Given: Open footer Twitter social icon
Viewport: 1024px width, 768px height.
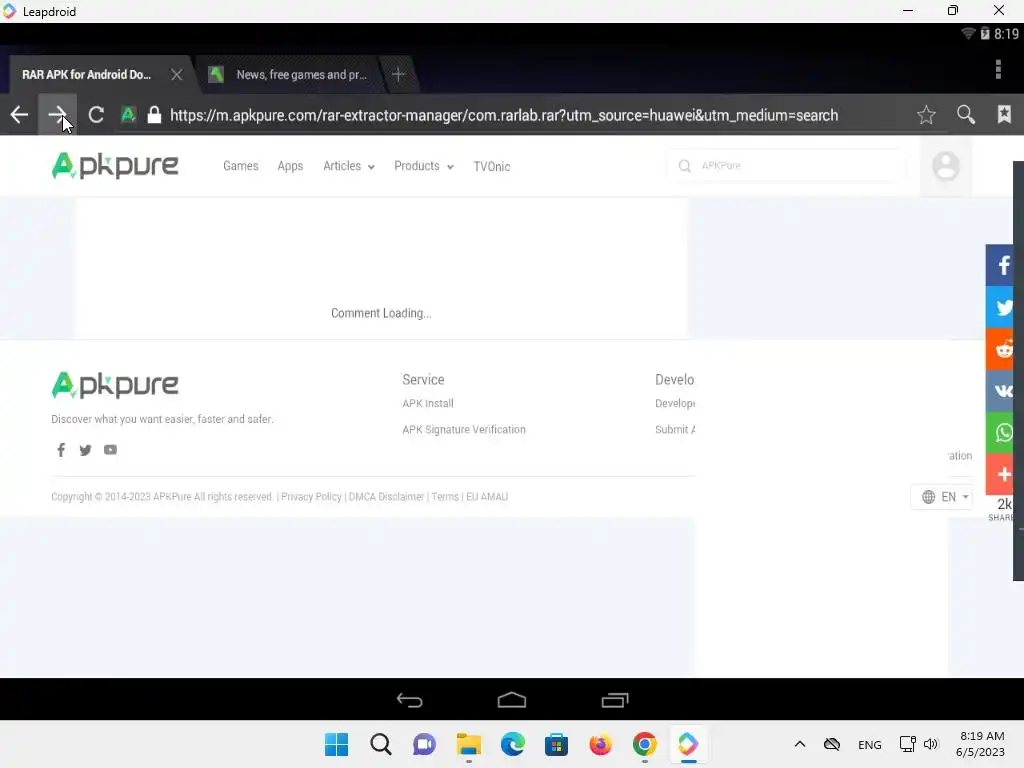Looking at the screenshot, I should (x=86, y=450).
